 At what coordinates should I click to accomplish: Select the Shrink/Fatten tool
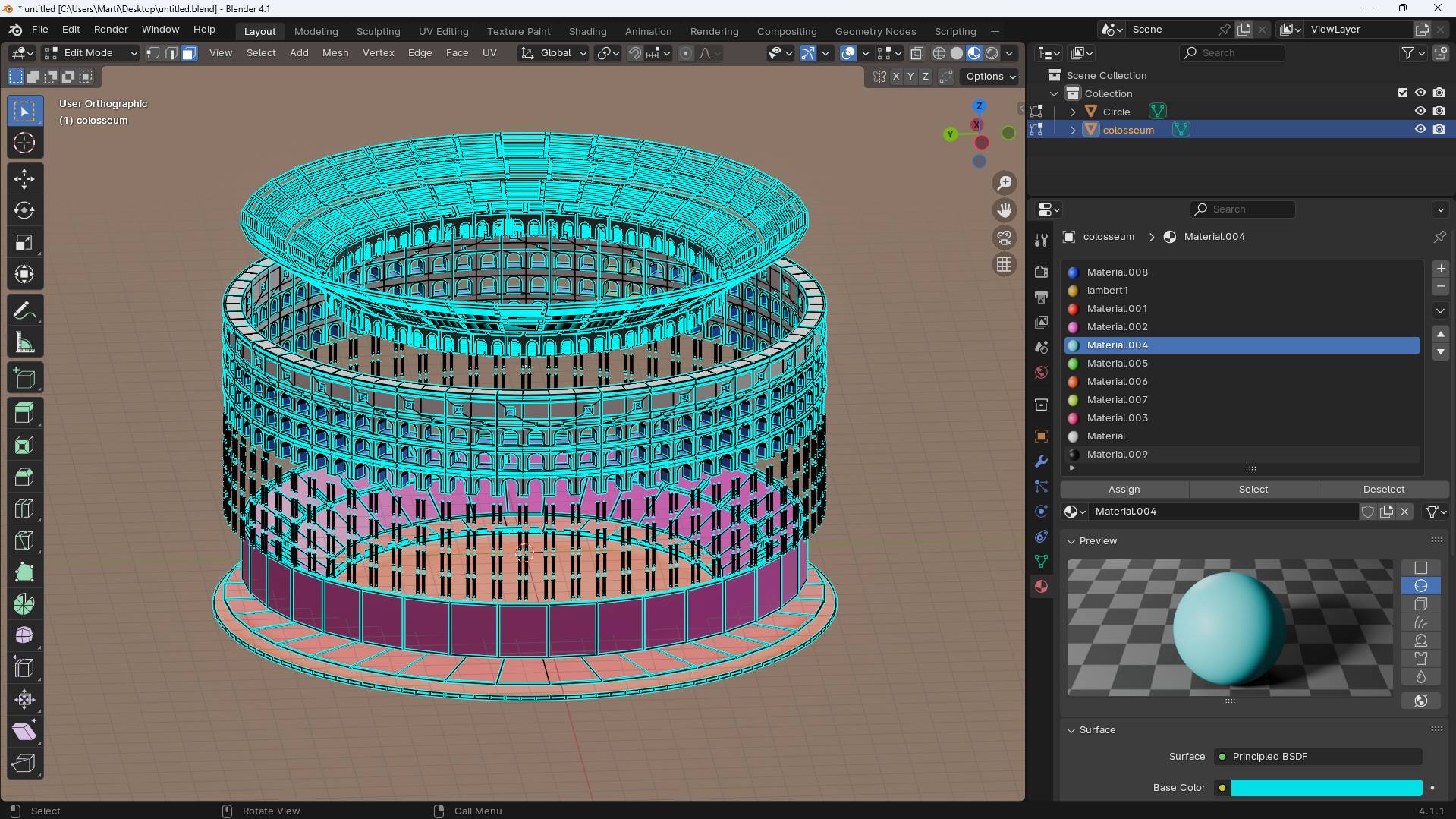(x=24, y=700)
